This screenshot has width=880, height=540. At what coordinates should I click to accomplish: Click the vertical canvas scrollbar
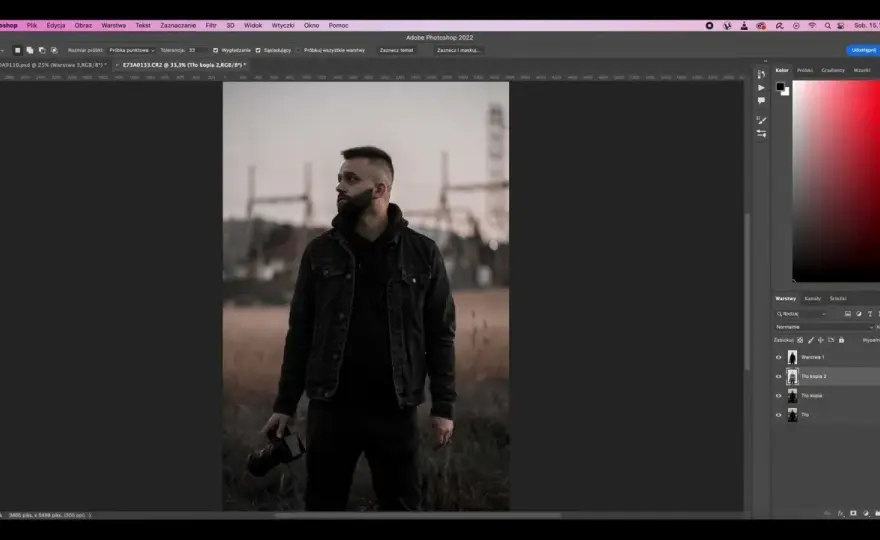(747, 292)
